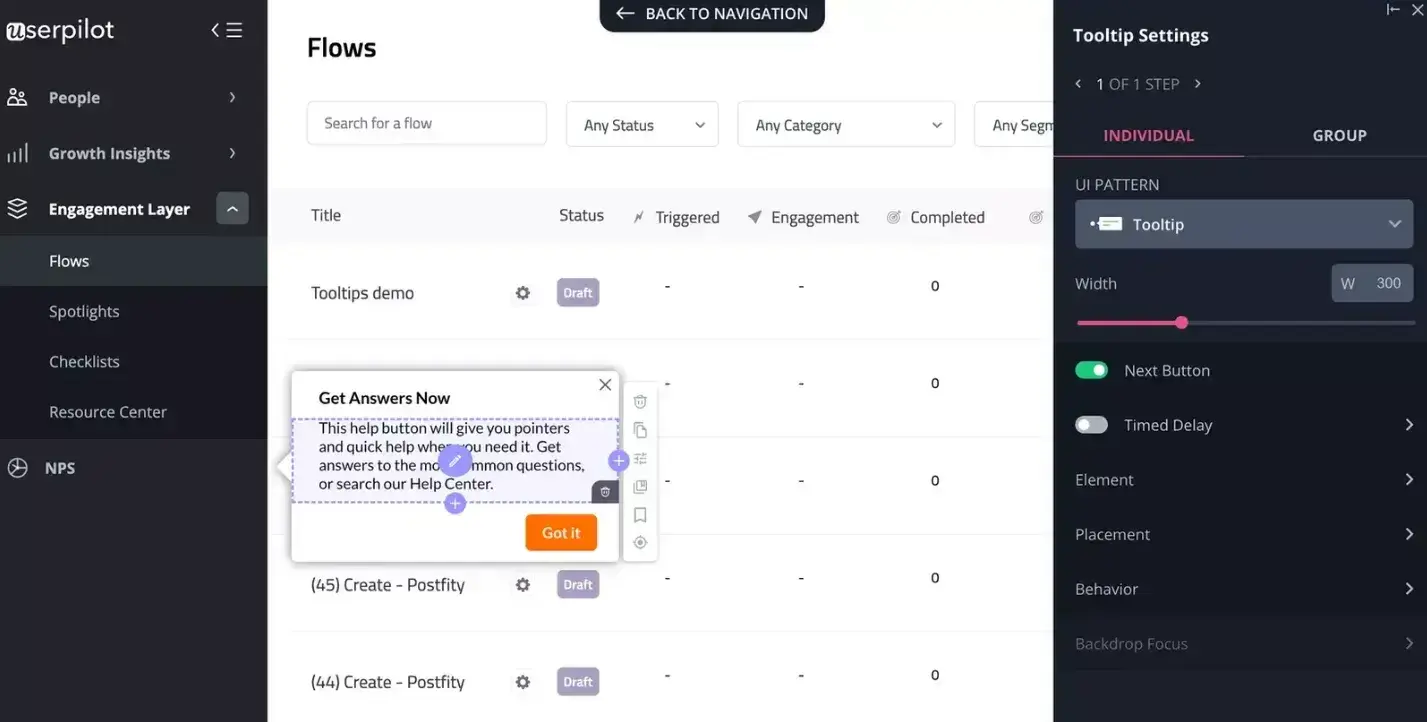Screen dimensions: 1427x722
Task: Switch to the GROUP tab
Action: tap(1339, 135)
